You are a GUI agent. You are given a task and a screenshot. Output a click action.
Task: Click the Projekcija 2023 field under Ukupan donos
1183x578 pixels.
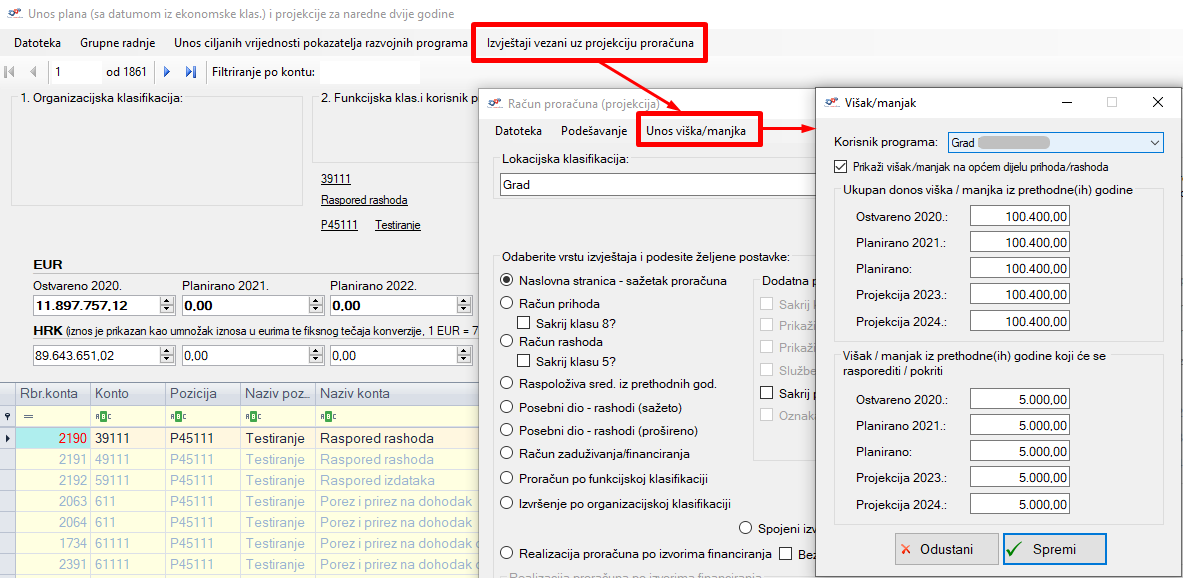[1019, 295]
